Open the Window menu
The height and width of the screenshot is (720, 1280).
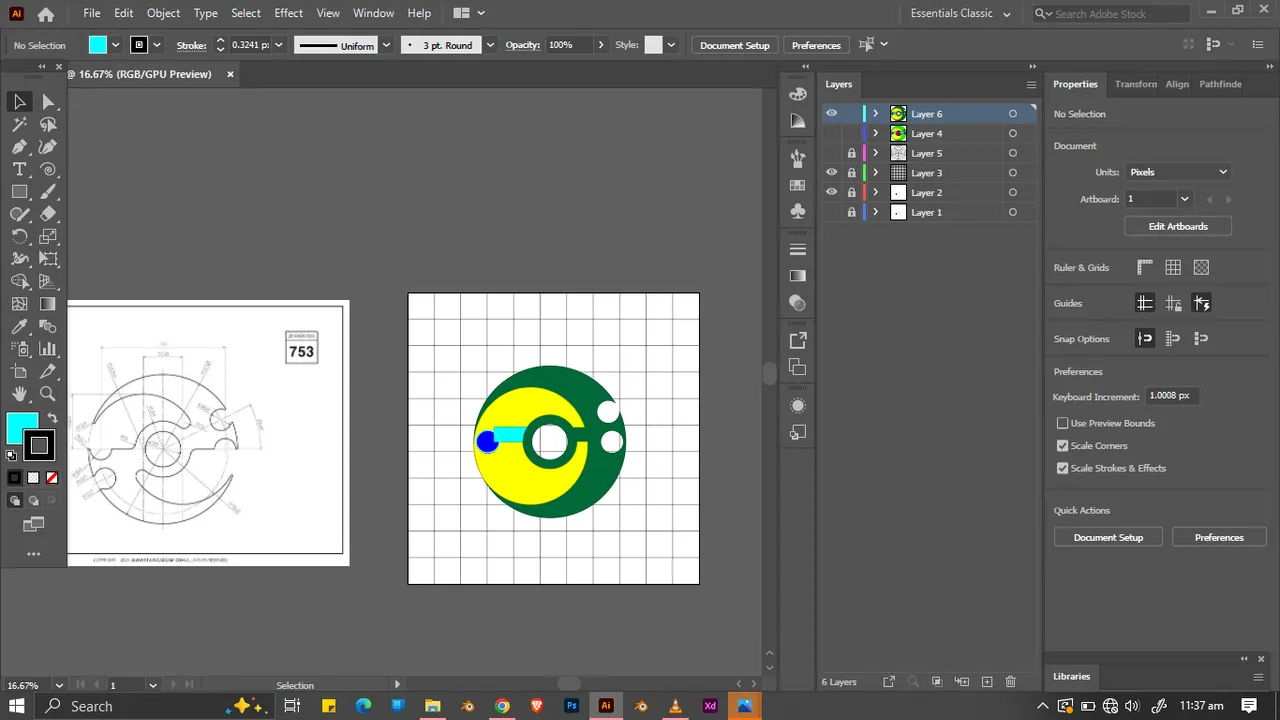373,13
